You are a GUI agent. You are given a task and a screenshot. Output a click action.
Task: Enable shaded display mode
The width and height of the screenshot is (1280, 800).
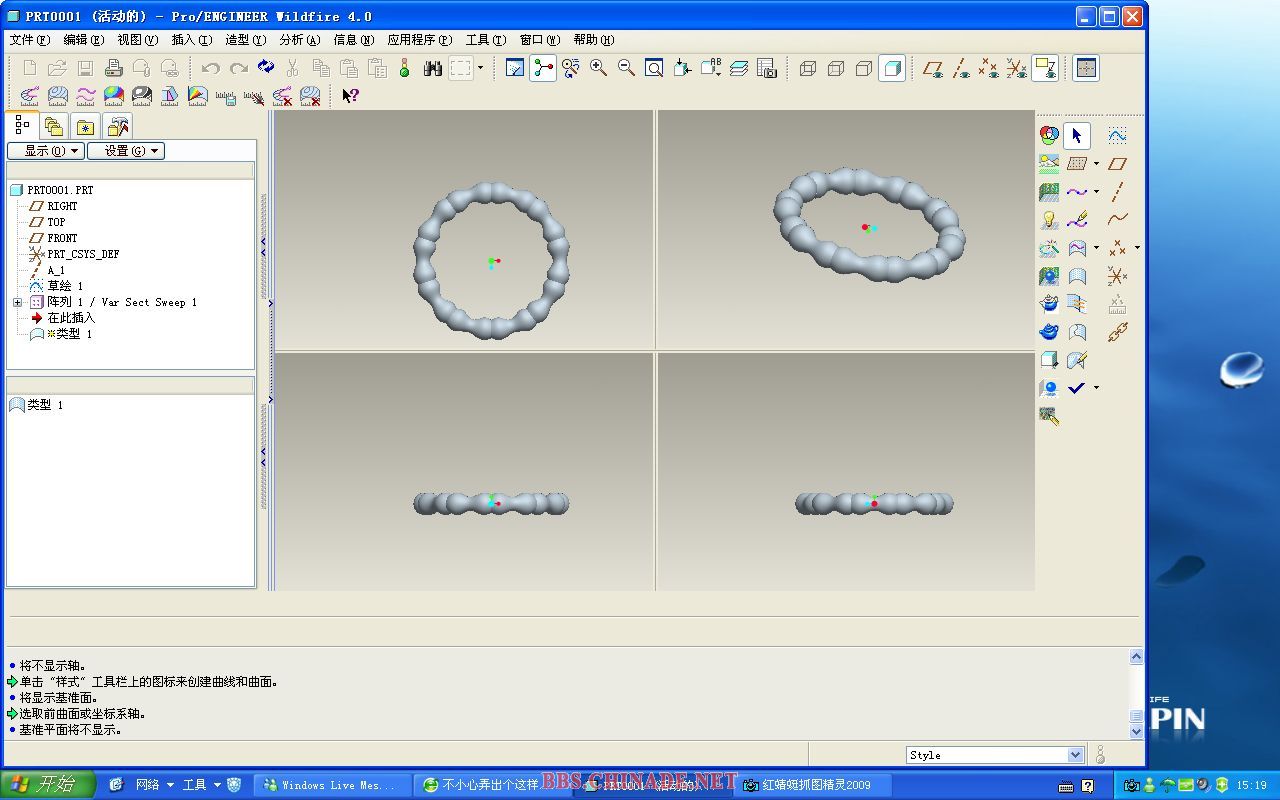[892, 68]
